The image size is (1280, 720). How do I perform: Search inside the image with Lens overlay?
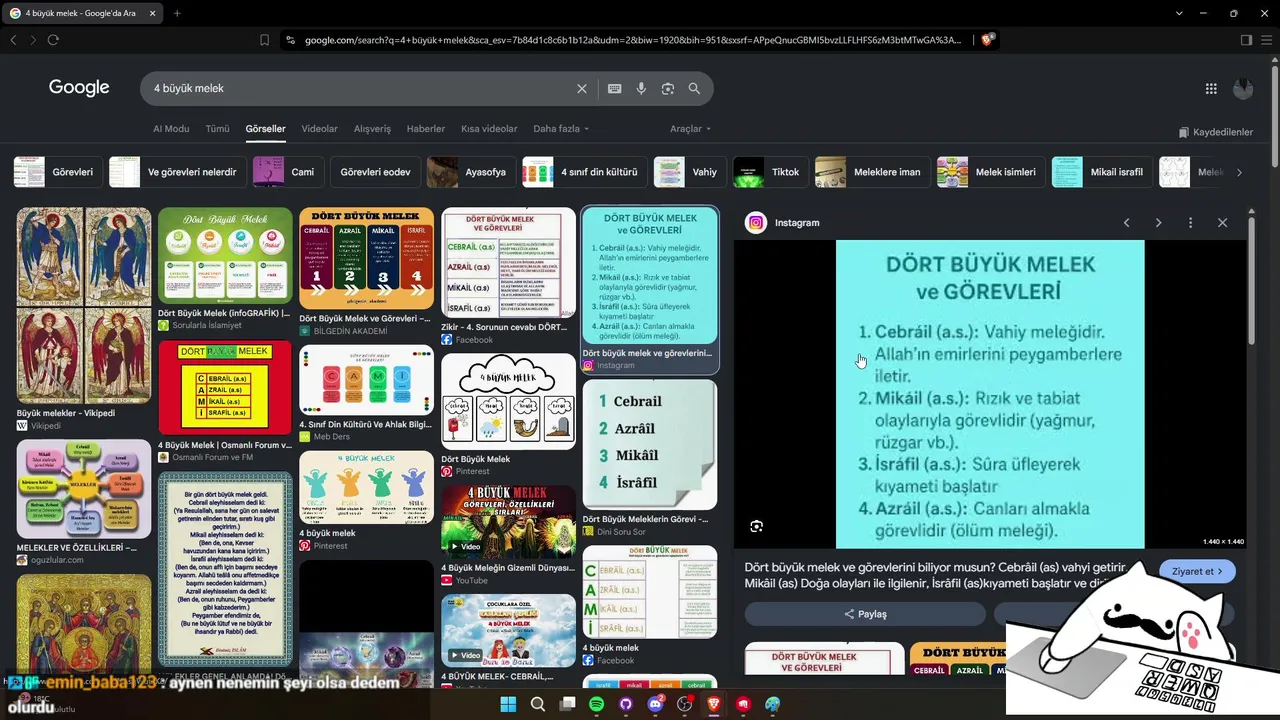coord(757,526)
